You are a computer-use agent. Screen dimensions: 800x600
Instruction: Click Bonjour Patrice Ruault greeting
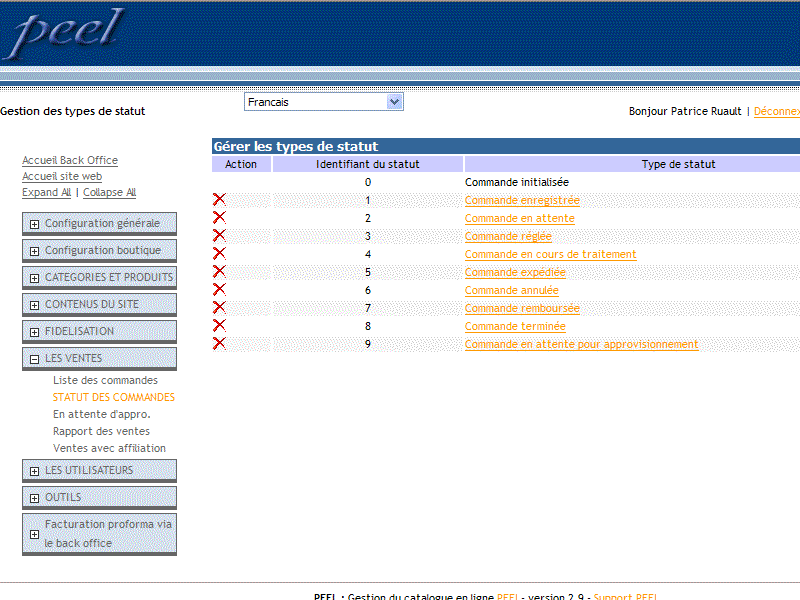685,111
